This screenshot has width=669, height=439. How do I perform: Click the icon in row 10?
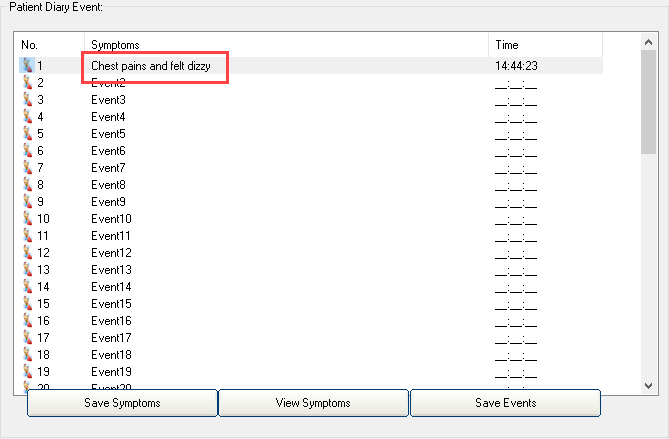click(x=27, y=219)
